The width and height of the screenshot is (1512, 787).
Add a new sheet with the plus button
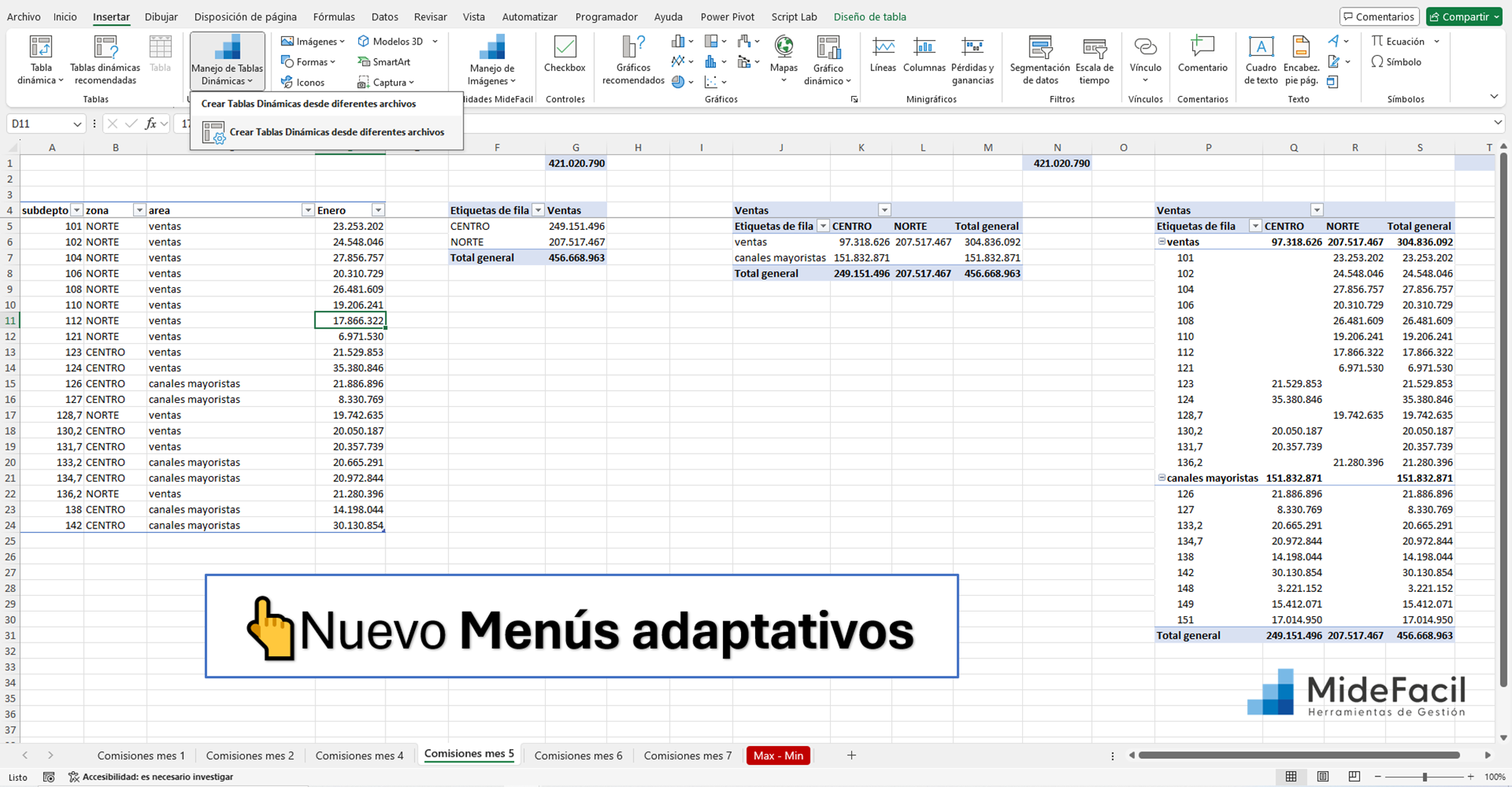(x=851, y=755)
